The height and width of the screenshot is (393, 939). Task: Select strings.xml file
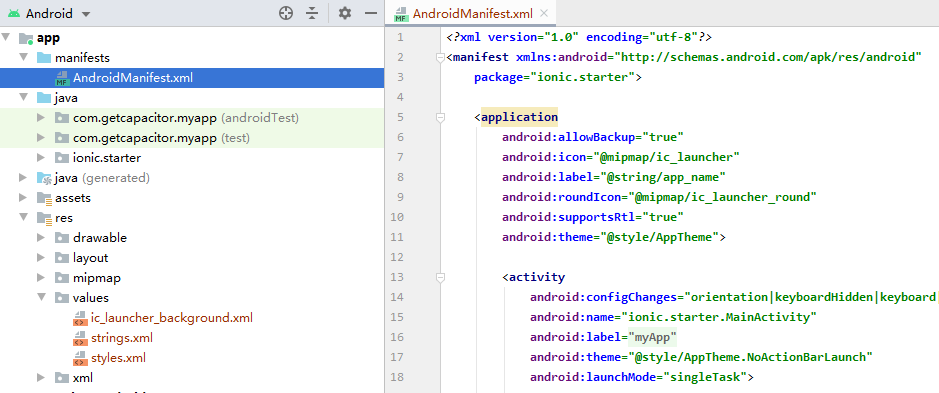(x=122, y=338)
